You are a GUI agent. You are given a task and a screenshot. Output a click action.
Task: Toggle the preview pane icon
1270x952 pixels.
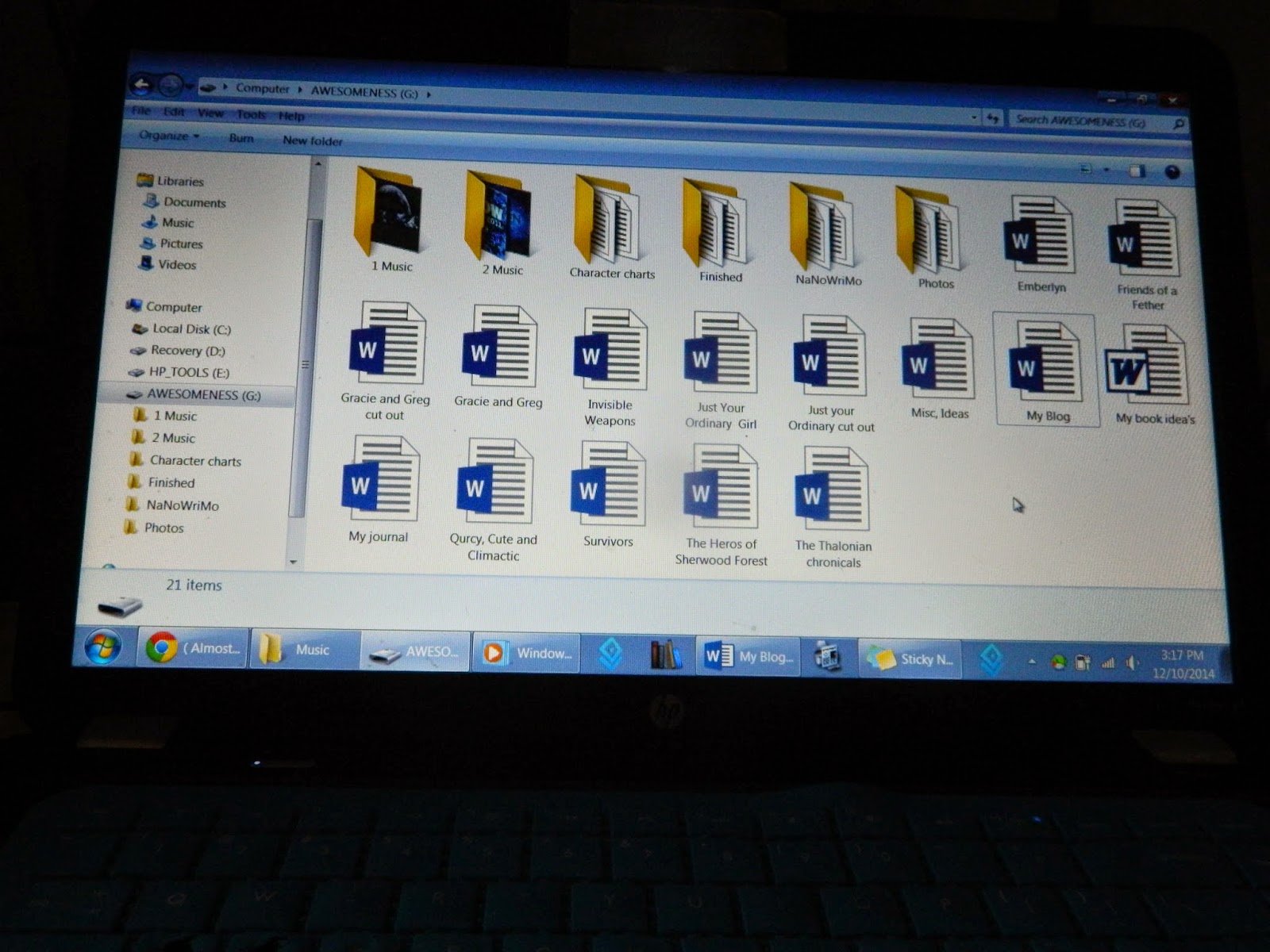tap(1137, 171)
